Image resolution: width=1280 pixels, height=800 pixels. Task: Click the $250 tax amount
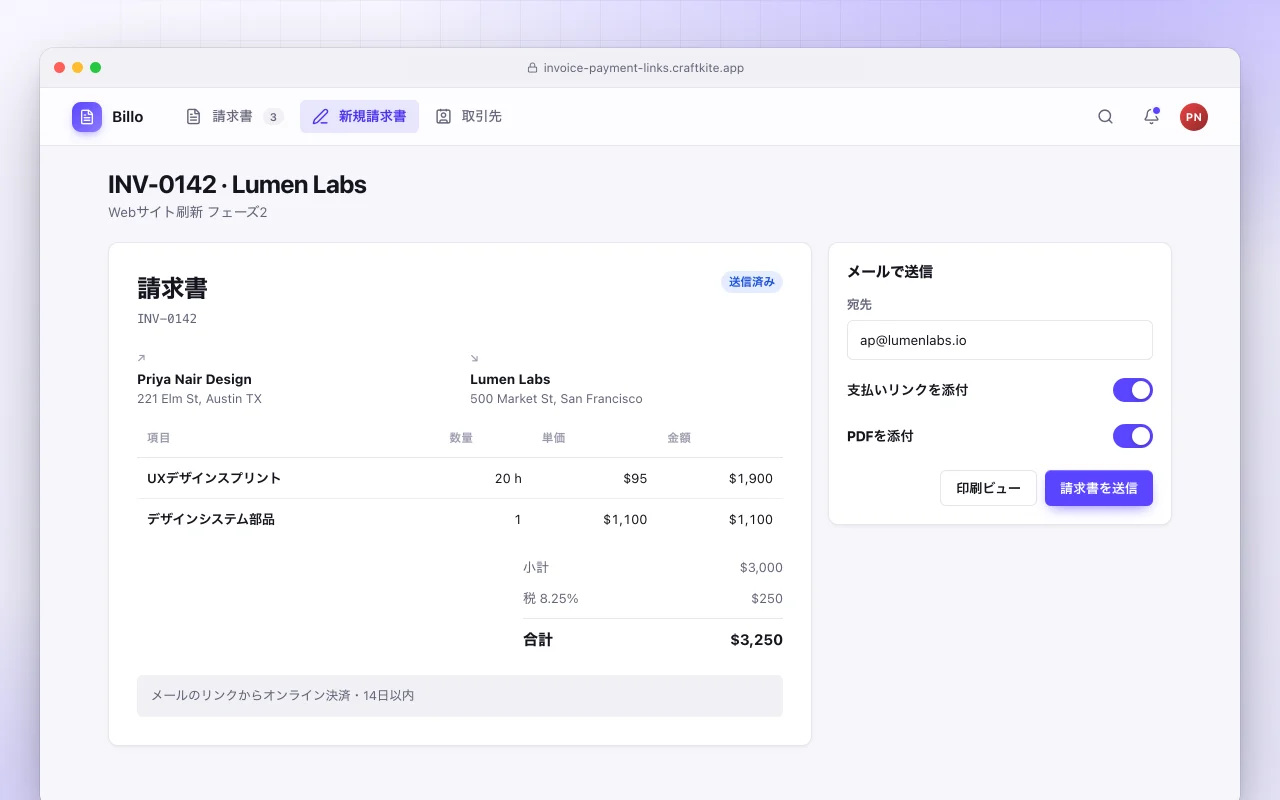coord(767,598)
